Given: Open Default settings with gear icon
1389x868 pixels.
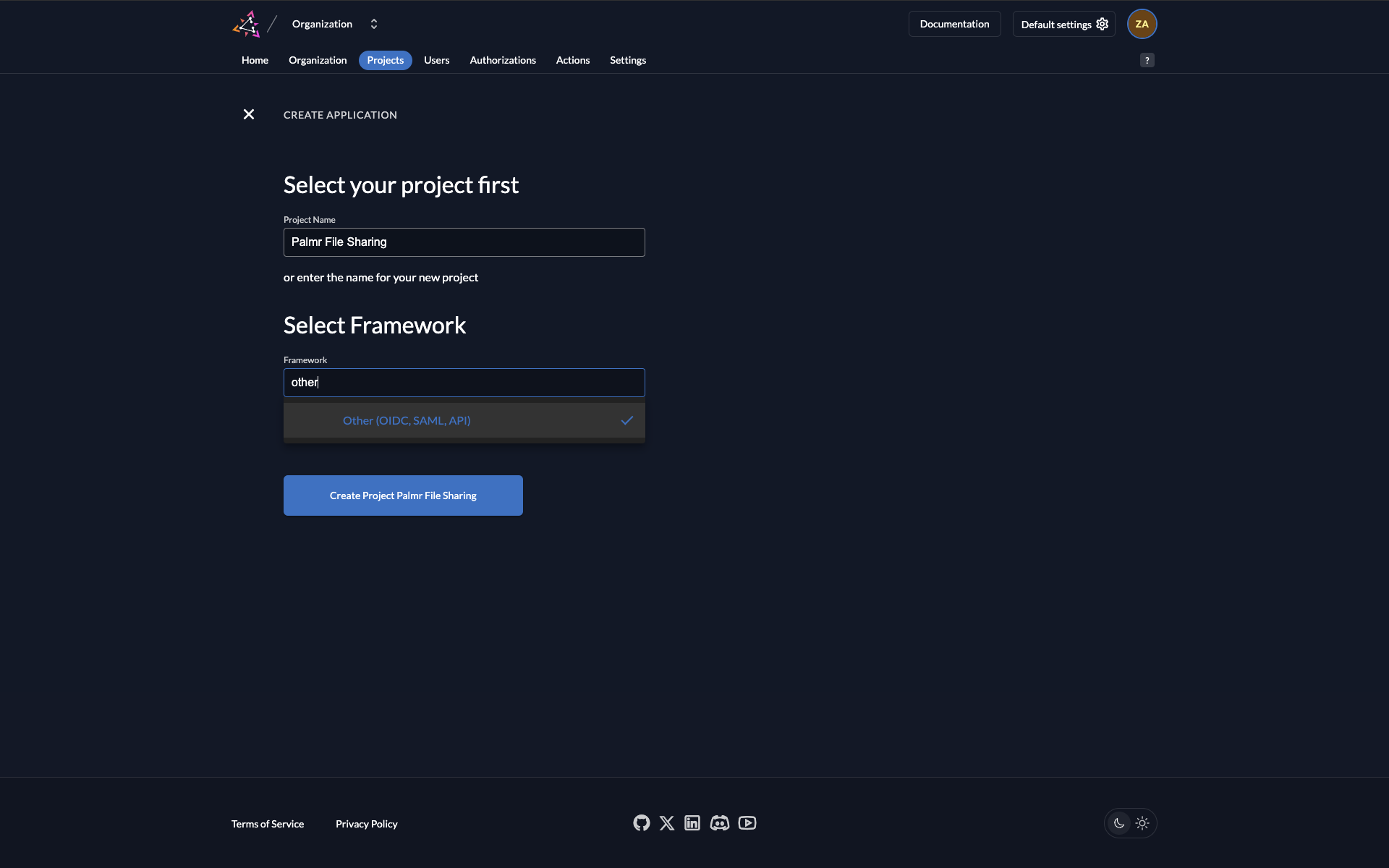Looking at the screenshot, I should click(1063, 24).
